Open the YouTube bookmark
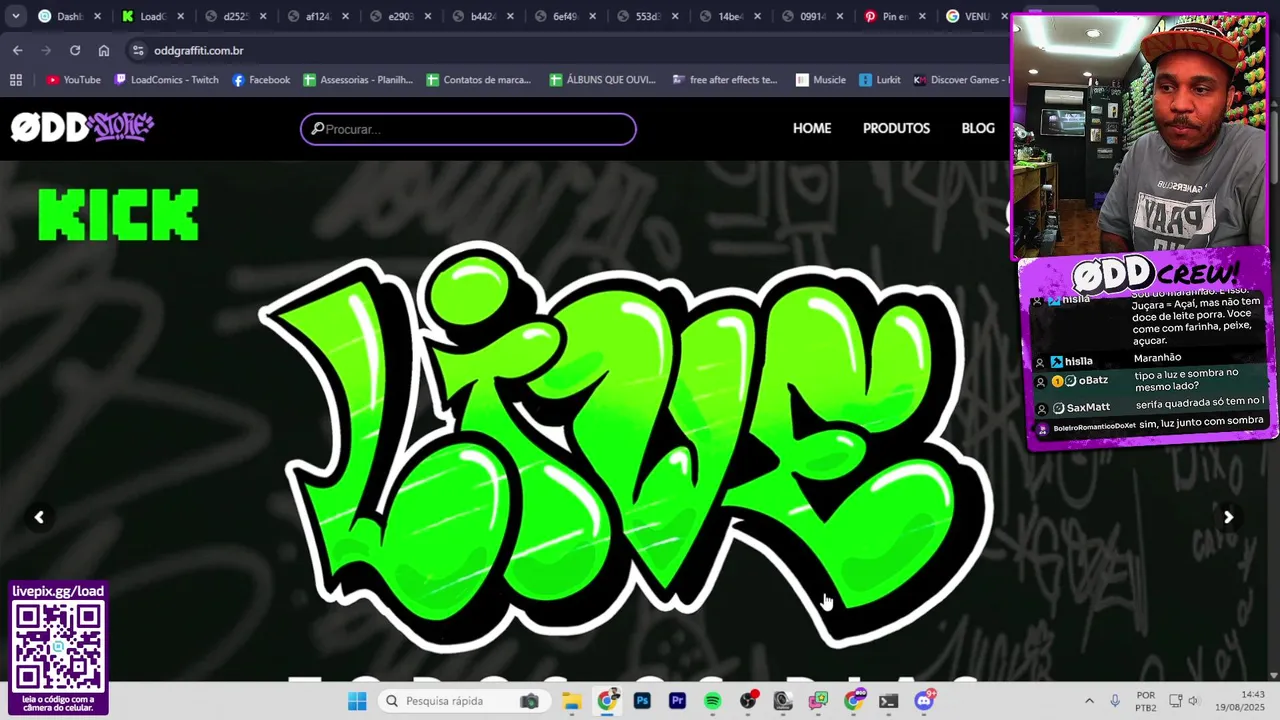The width and height of the screenshot is (1280, 720). [x=73, y=80]
